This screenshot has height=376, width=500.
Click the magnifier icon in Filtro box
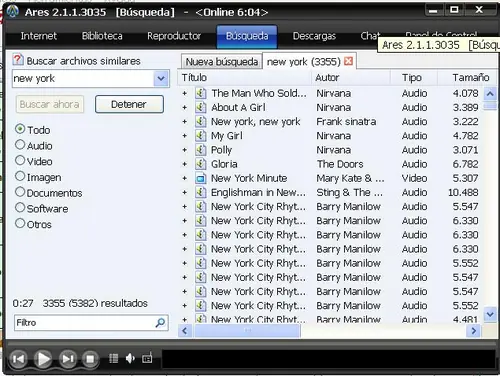[x=160, y=322]
